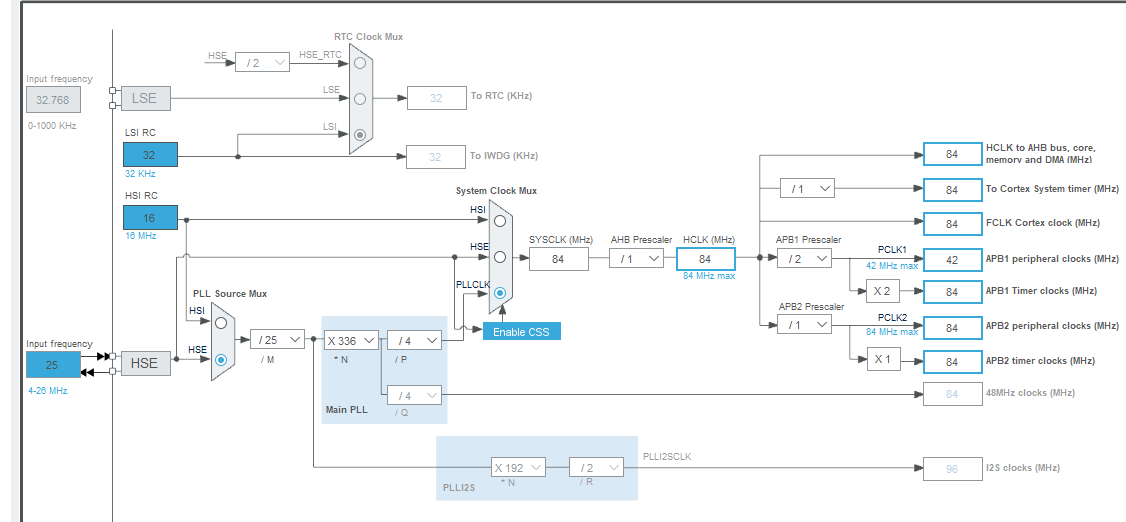Click the LSE oscillator block
This screenshot has height=522, width=1126.
point(145,98)
